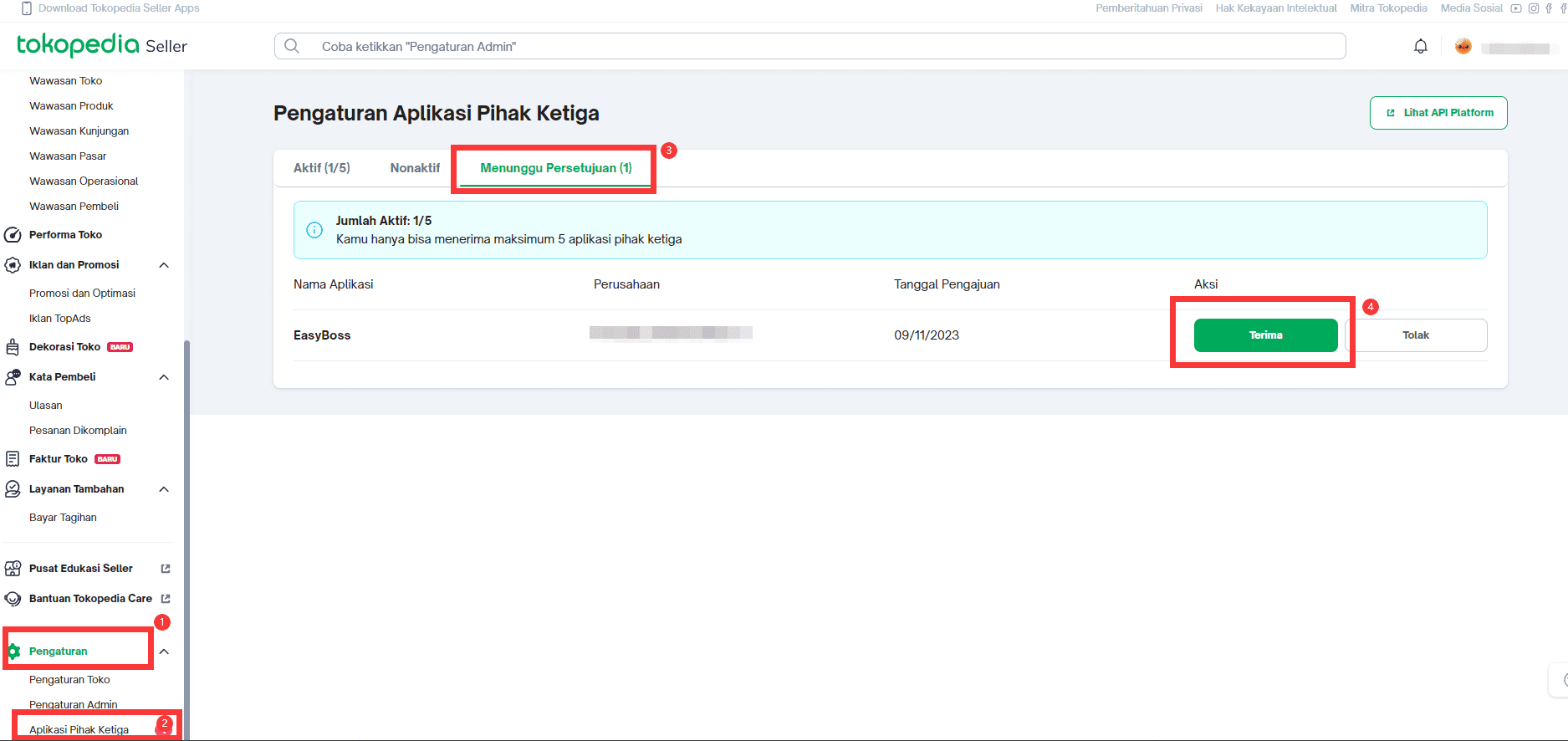Click the Lihat API Platform button

pyautogui.click(x=1438, y=113)
